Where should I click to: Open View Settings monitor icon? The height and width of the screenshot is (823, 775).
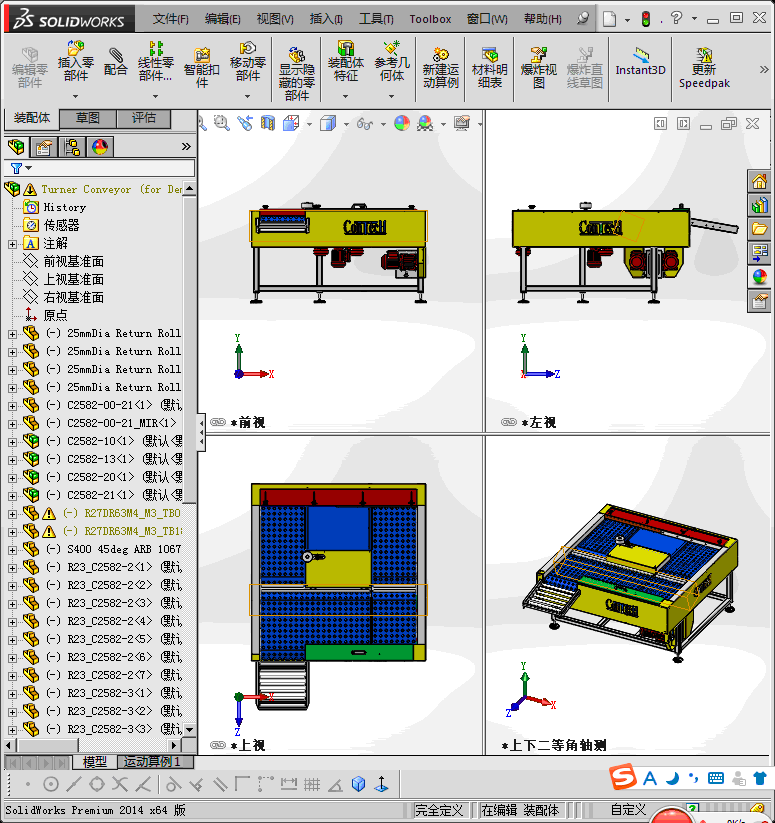[x=462, y=123]
